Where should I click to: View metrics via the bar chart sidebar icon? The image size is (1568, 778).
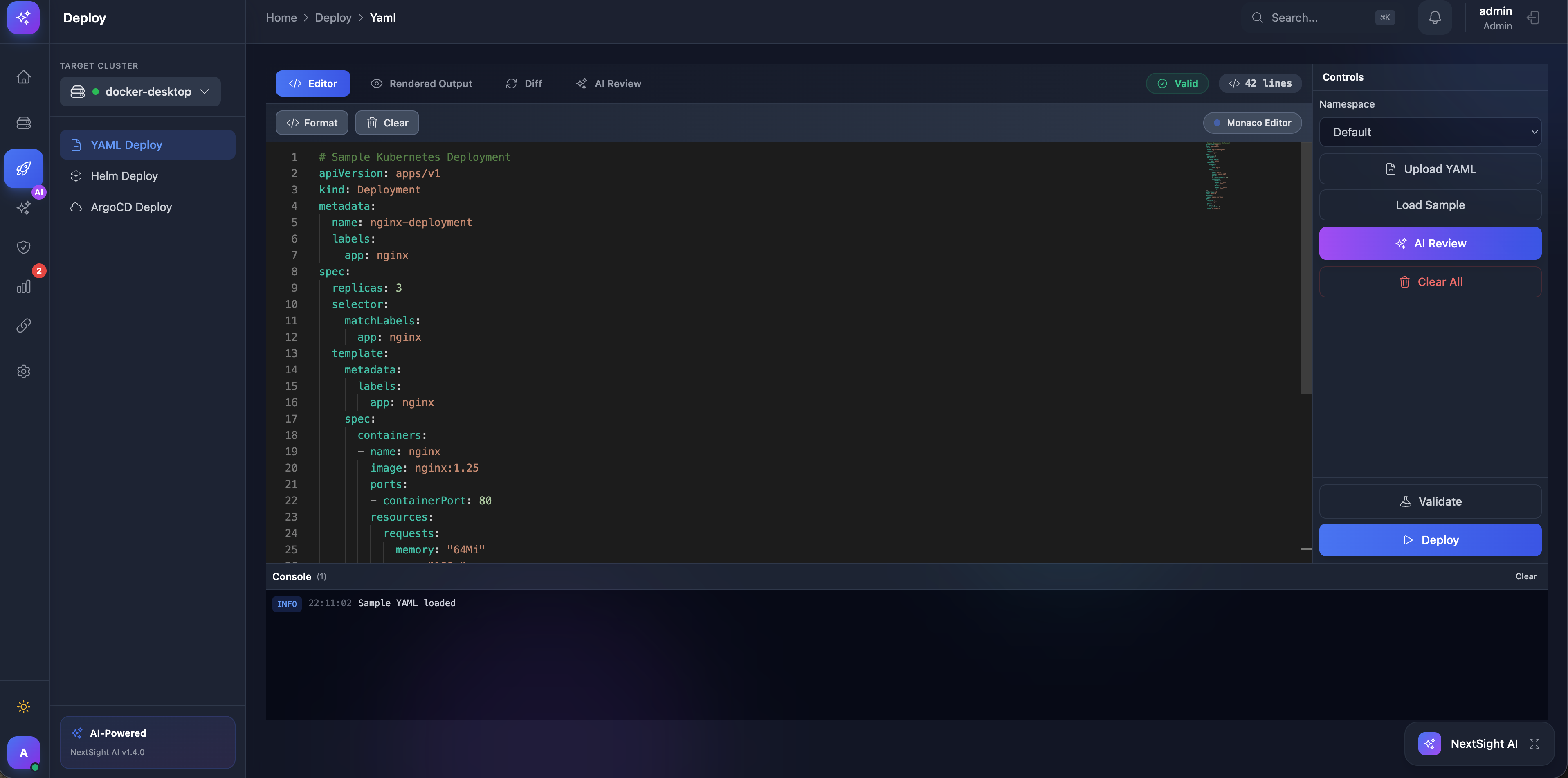click(x=24, y=286)
